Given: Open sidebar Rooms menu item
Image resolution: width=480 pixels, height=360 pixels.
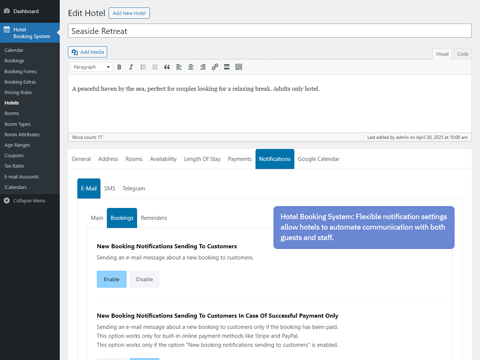Looking at the screenshot, I should coord(12,113).
